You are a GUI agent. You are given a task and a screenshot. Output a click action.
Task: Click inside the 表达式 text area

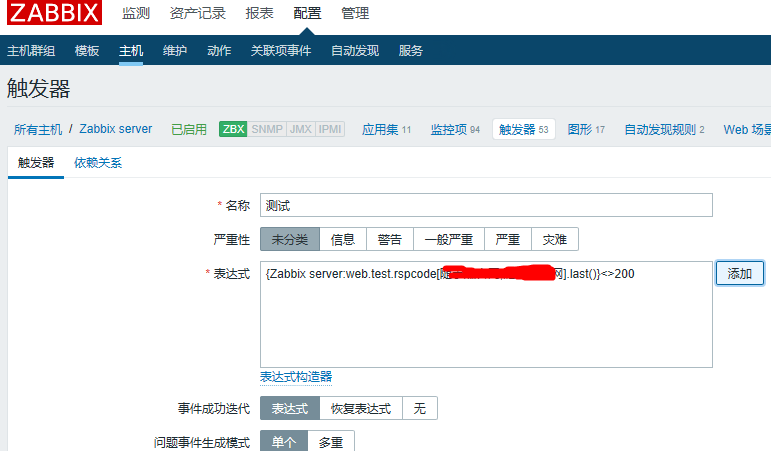click(x=486, y=314)
